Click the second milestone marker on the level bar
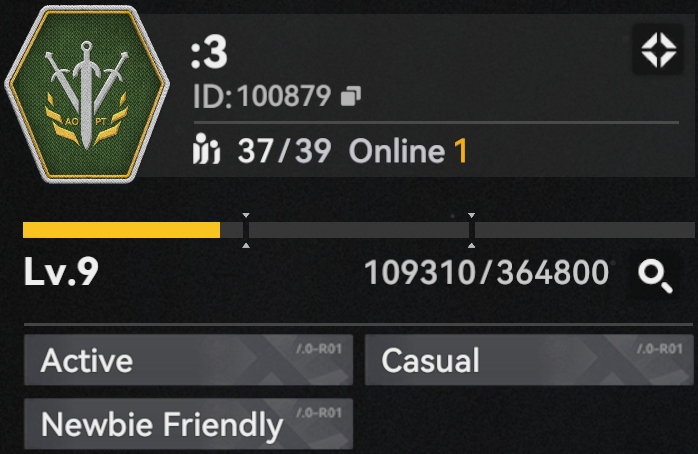Screen dimensions: 698x454 471,230
